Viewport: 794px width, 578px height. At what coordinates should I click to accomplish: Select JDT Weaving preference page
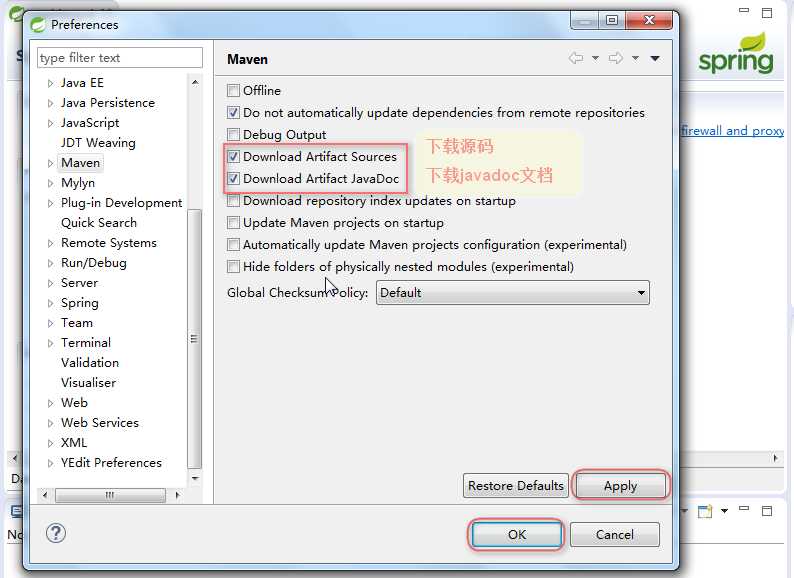pyautogui.click(x=98, y=143)
